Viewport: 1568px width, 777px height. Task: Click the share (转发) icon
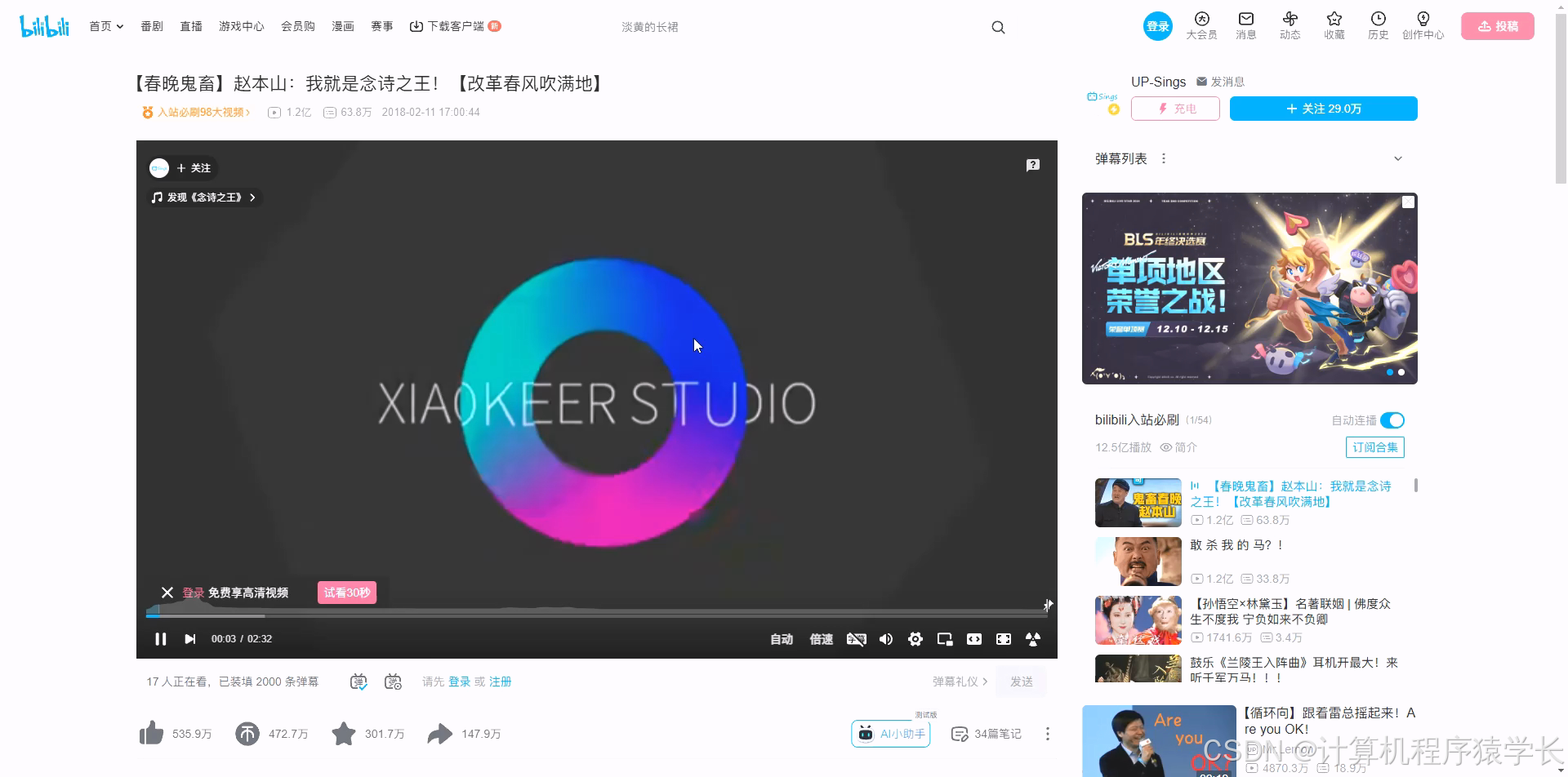(x=441, y=733)
